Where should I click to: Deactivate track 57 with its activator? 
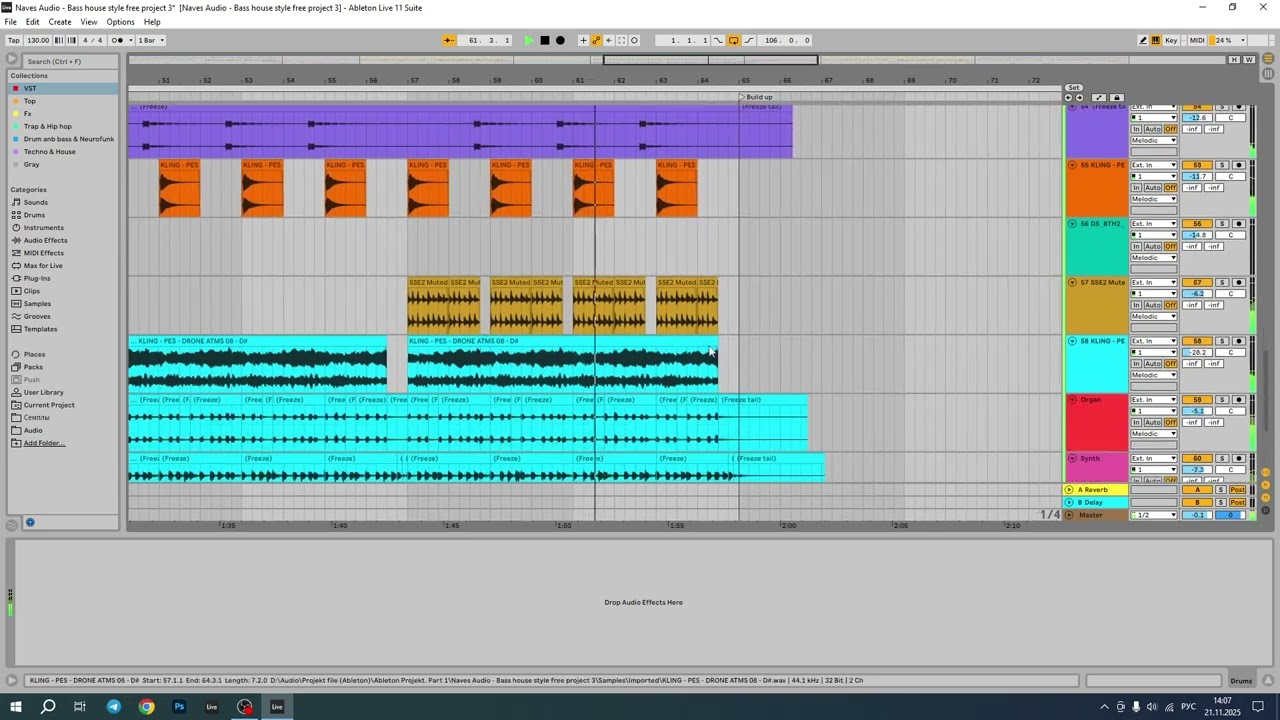1197,282
